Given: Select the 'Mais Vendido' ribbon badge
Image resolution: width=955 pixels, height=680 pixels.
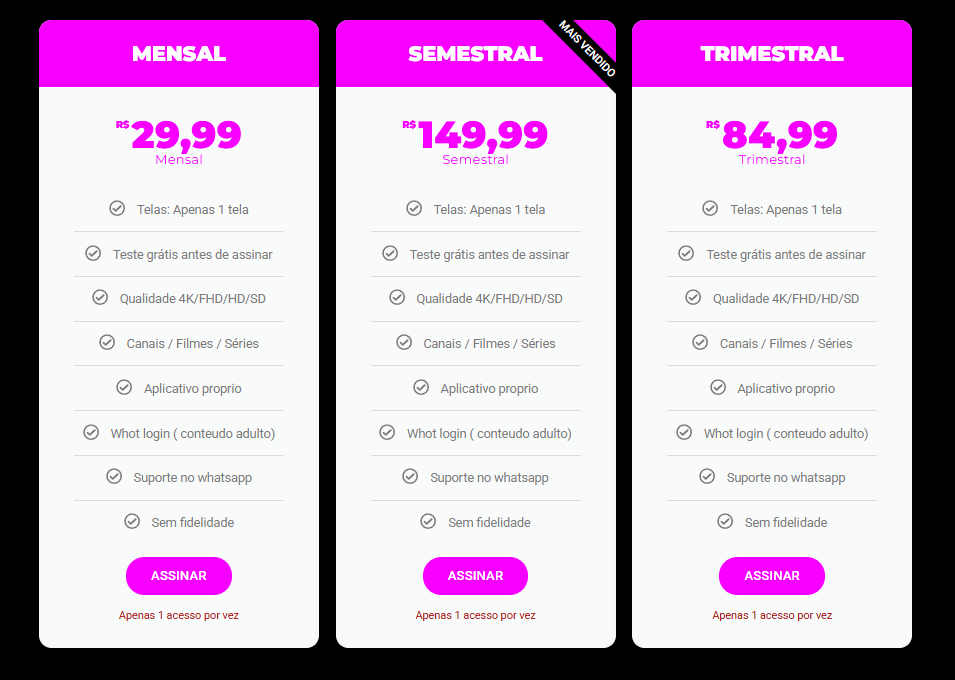Looking at the screenshot, I should [x=587, y=48].
